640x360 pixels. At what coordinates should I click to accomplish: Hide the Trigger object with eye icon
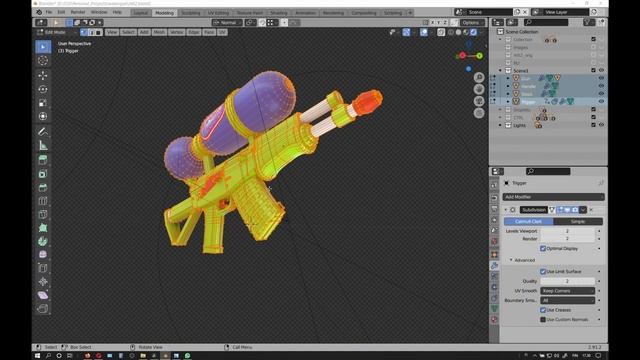tap(601, 101)
